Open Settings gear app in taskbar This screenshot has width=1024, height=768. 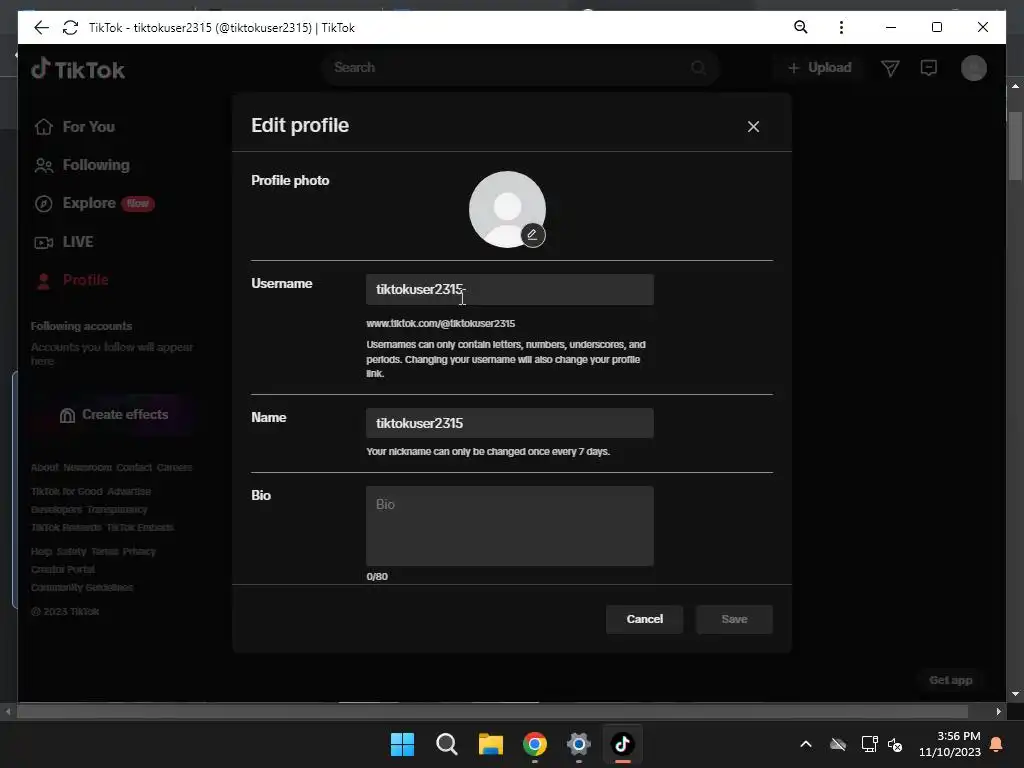pyautogui.click(x=579, y=744)
